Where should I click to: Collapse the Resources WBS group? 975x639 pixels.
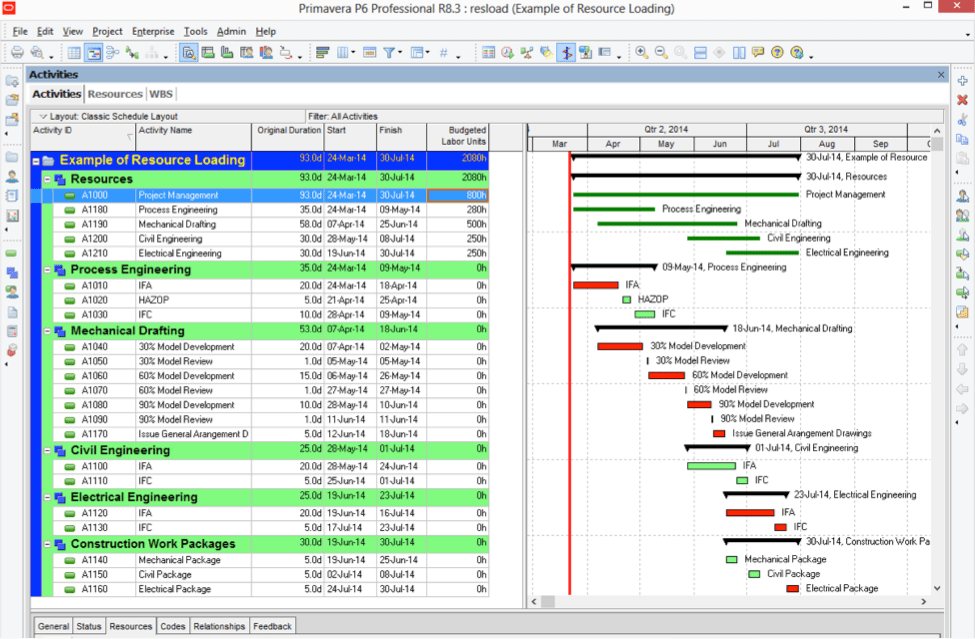[x=47, y=179]
